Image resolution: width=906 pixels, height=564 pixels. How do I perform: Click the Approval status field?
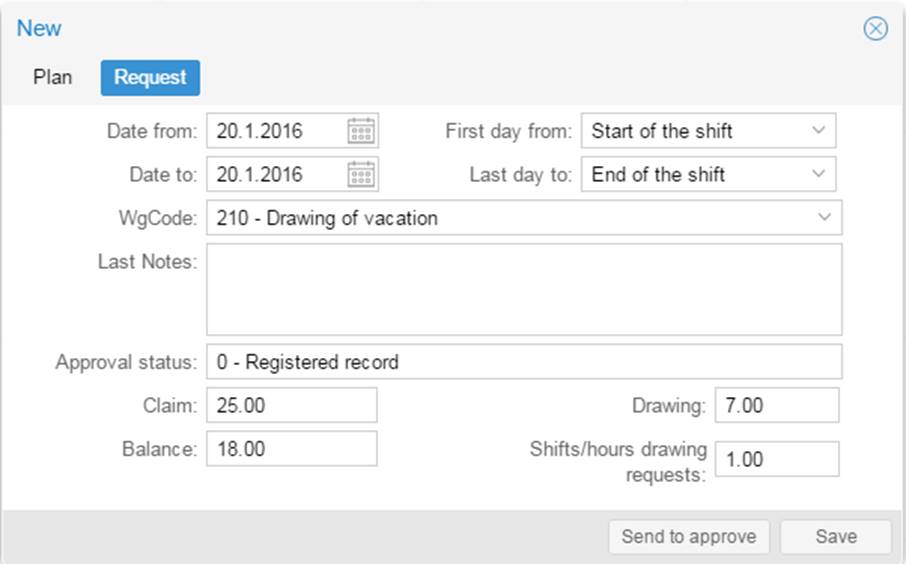point(524,362)
